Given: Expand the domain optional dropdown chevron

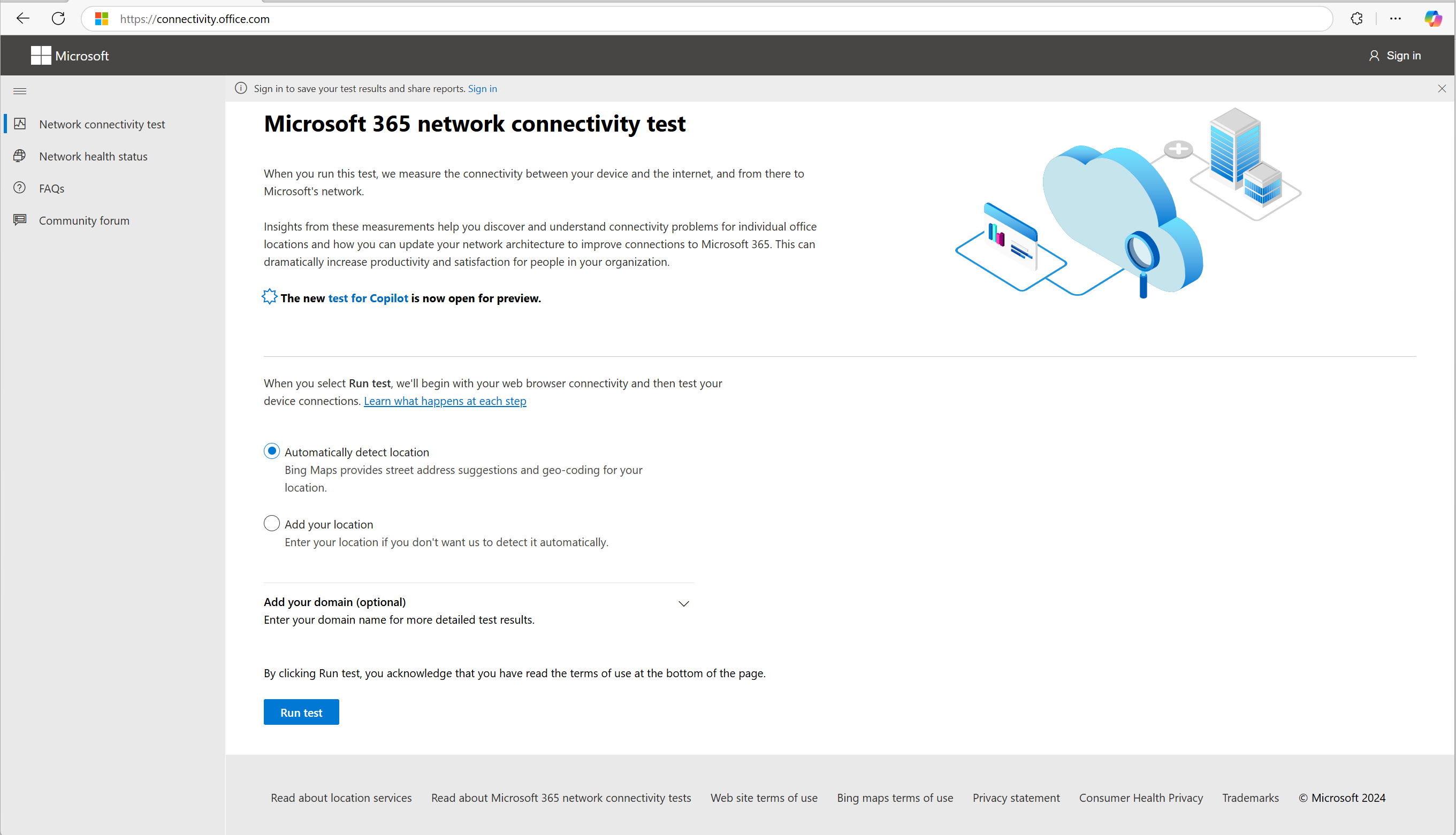Looking at the screenshot, I should click(x=684, y=602).
